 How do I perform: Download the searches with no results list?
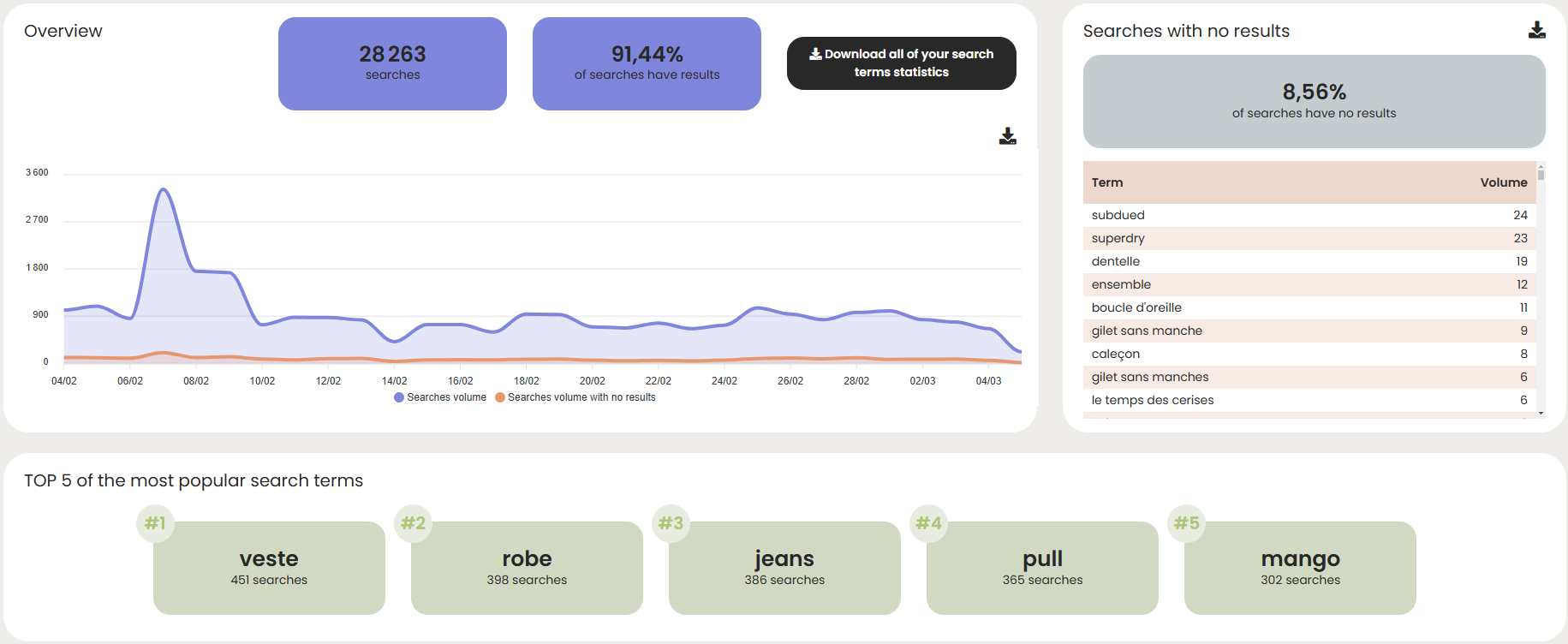click(1536, 31)
